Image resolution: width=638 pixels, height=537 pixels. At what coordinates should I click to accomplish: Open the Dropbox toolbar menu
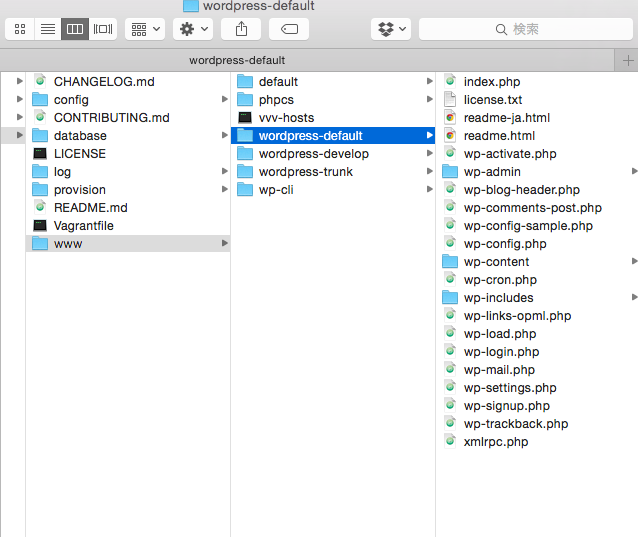click(391, 29)
